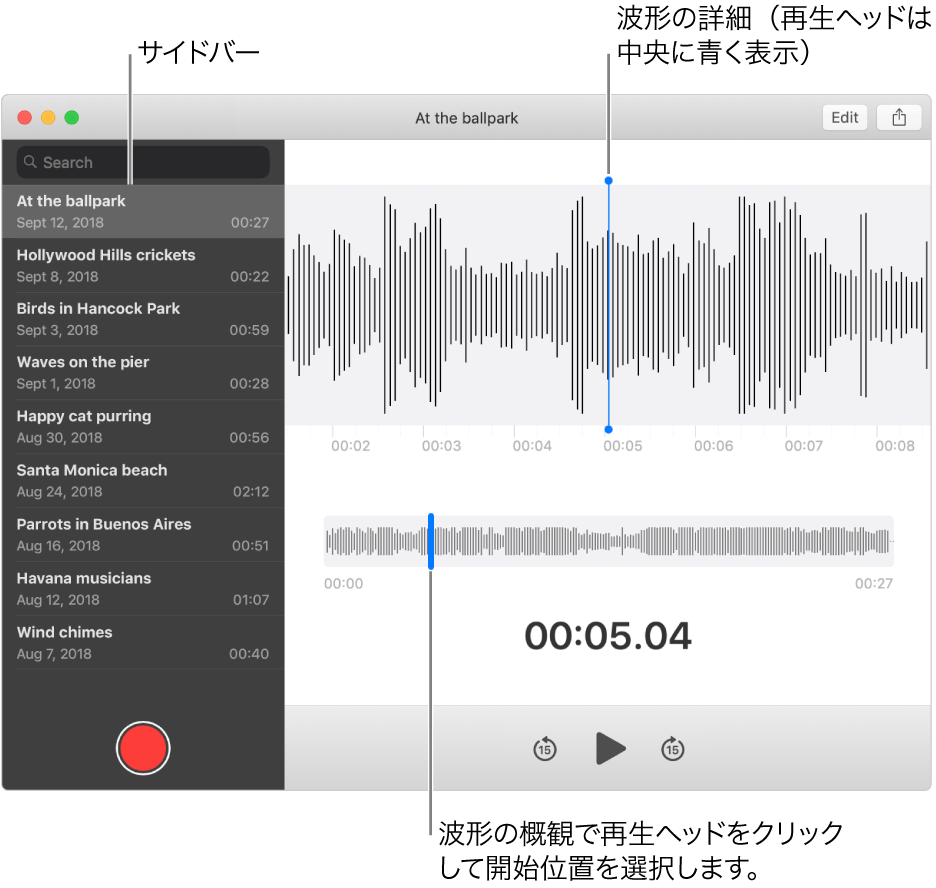Select Parrots in Buenos Aires recording
Image resolution: width=936 pixels, height=888 pixels.
click(143, 535)
